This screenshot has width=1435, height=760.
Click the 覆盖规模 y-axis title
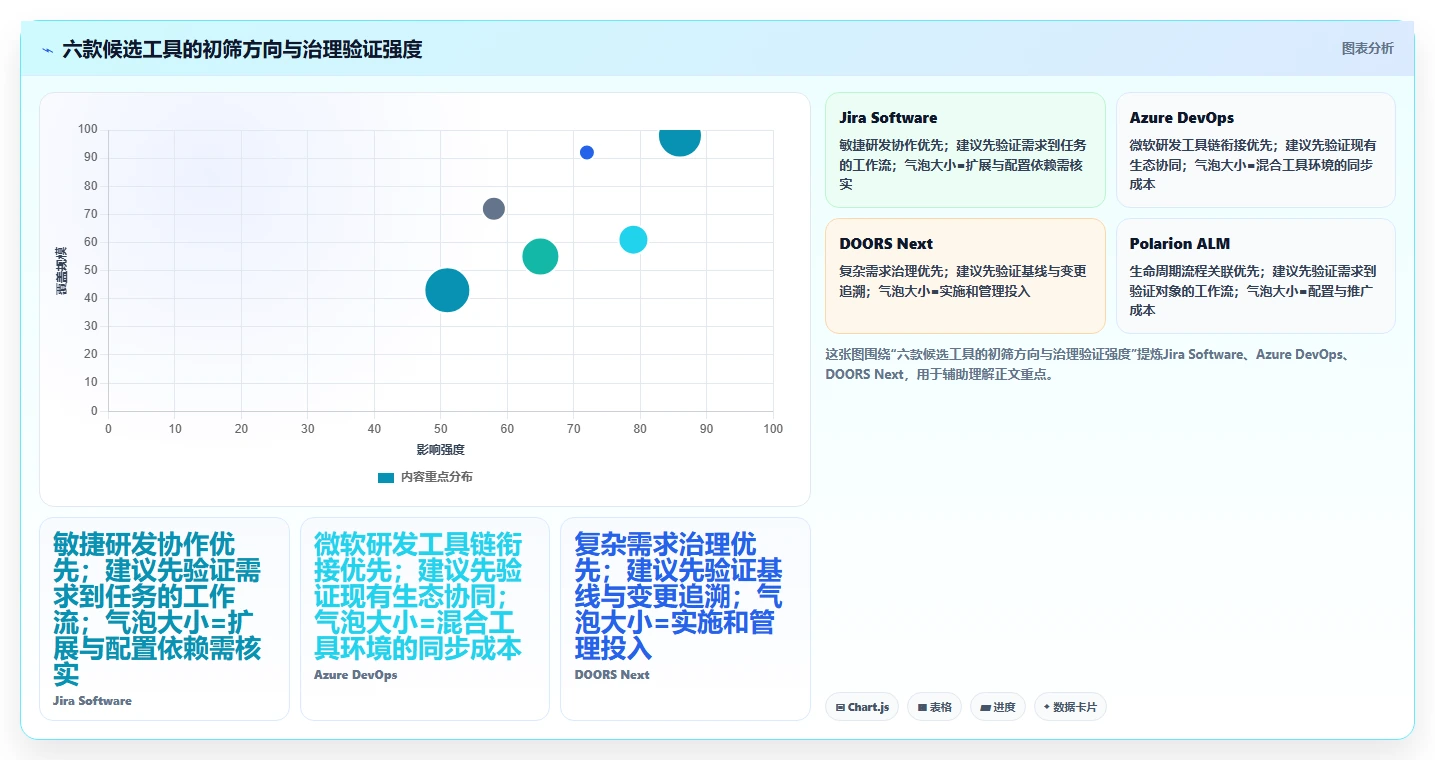(61, 270)
